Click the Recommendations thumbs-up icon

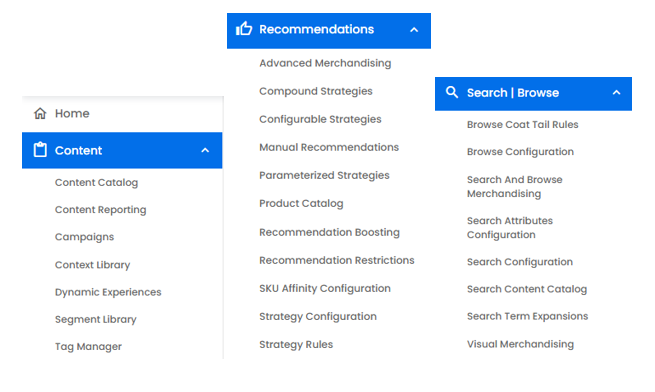pyautogui.click(x=244, y=29)
